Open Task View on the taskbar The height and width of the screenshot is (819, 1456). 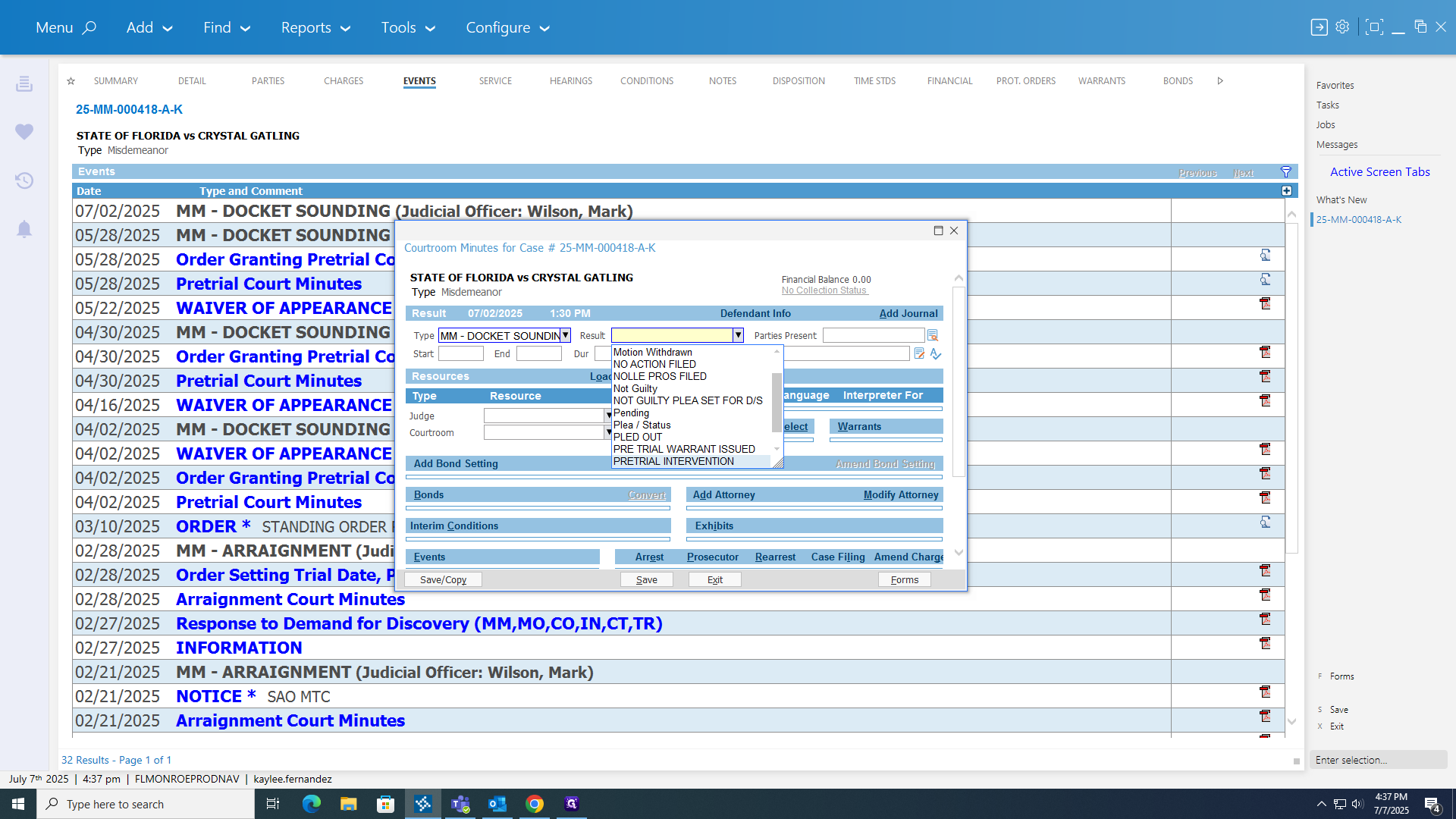coord(273,804)
